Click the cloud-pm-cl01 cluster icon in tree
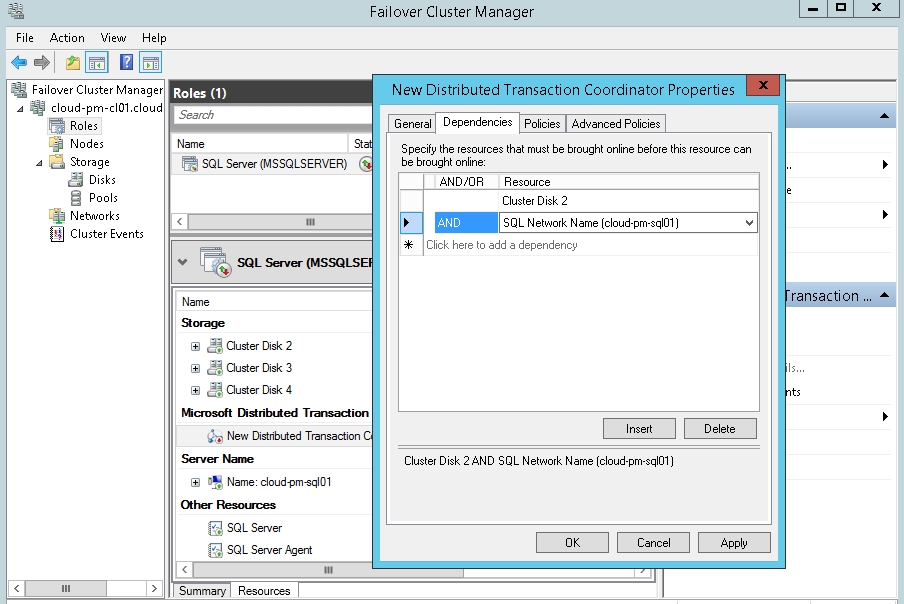The image size is (904, 604). 37,108
